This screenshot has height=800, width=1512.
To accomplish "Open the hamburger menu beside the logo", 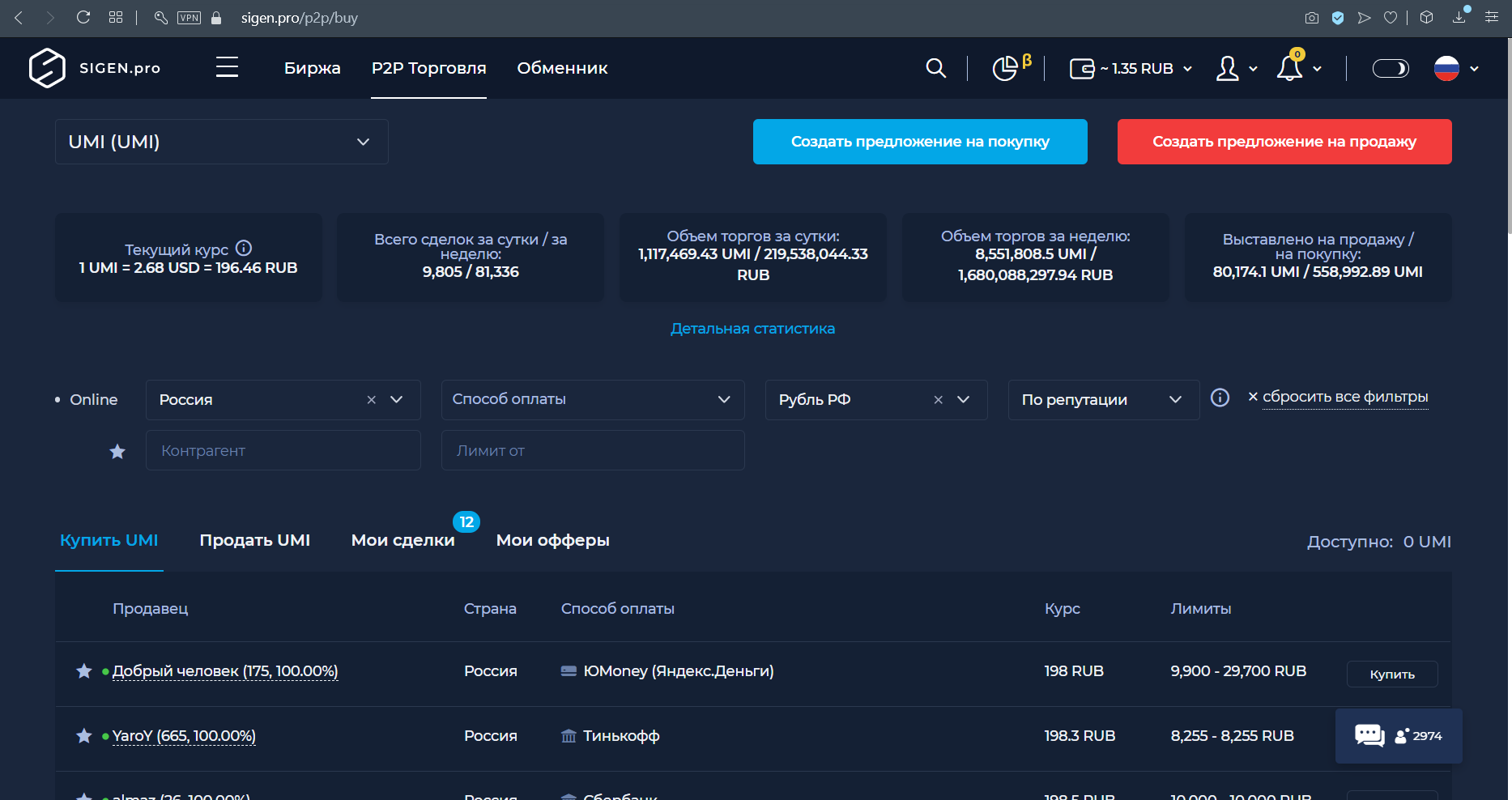I will click(x=227, y=67).
